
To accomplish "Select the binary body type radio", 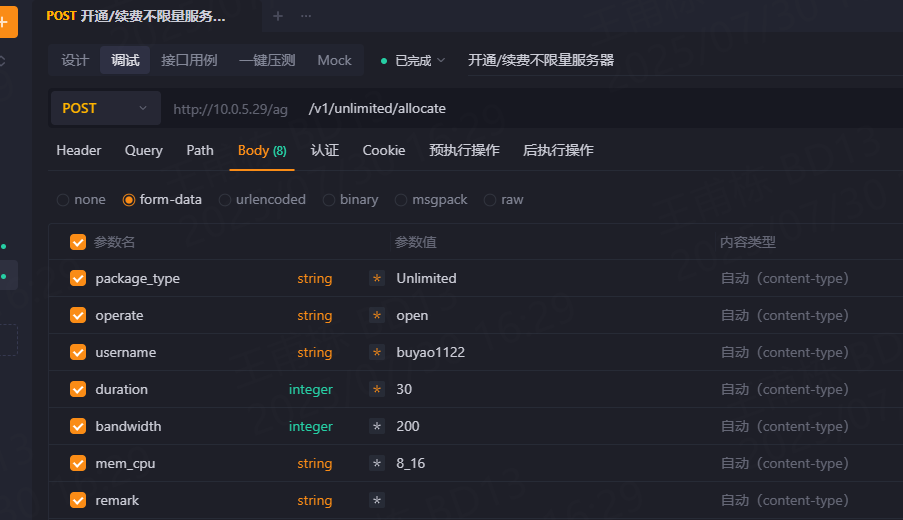I will [329, 200].
